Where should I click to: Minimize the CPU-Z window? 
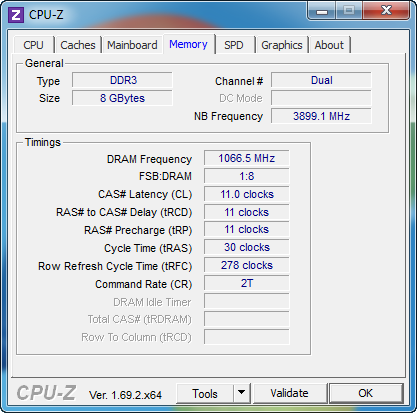pyautogui.click(x=322, y=11)
